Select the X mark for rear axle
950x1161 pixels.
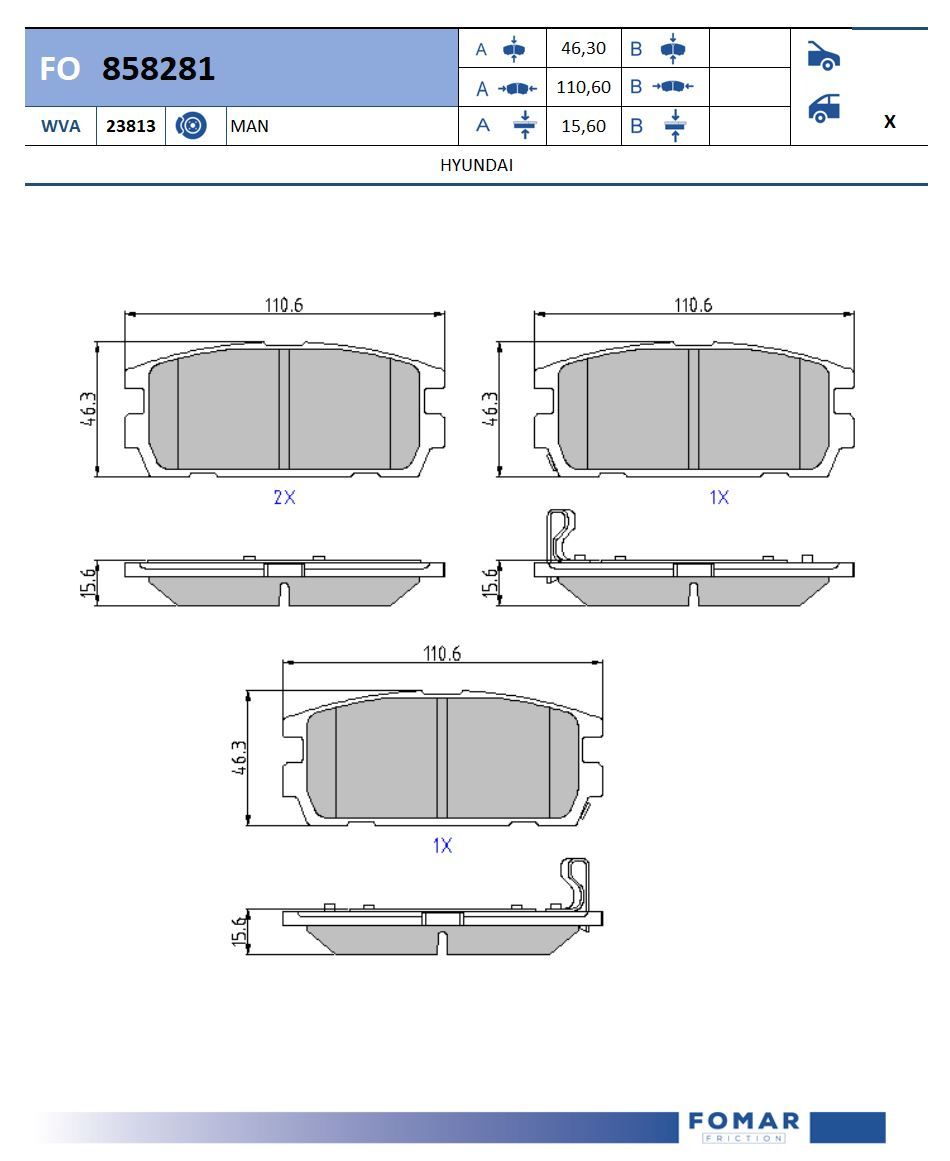click(x=889, y=122)
